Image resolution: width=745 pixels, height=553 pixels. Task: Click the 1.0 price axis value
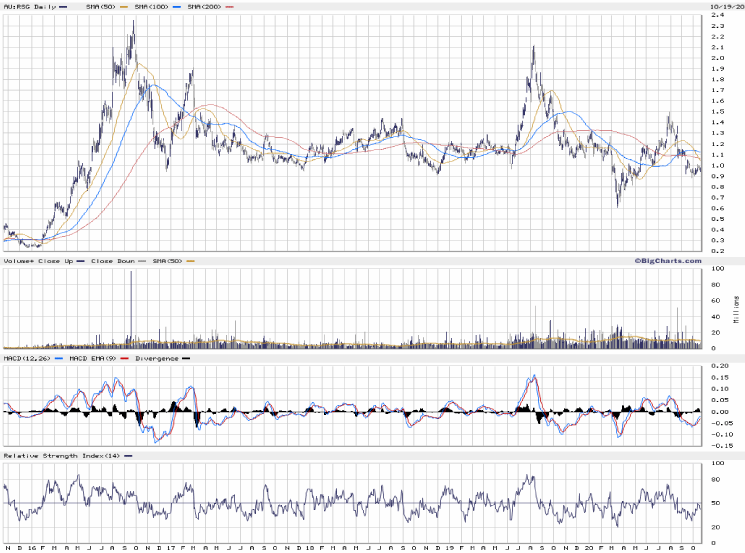click(x=717, y=165)
